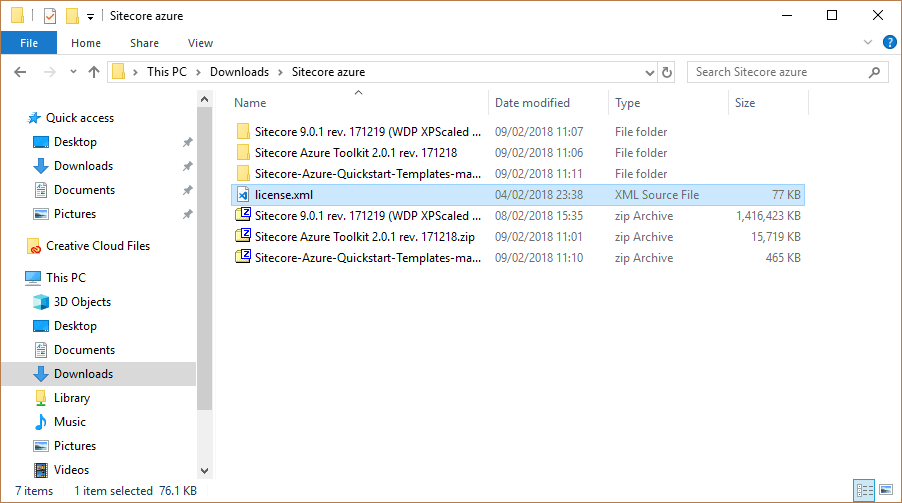Go up one folder level
This screenshot has width=902, height=503.
click(94, 72)
